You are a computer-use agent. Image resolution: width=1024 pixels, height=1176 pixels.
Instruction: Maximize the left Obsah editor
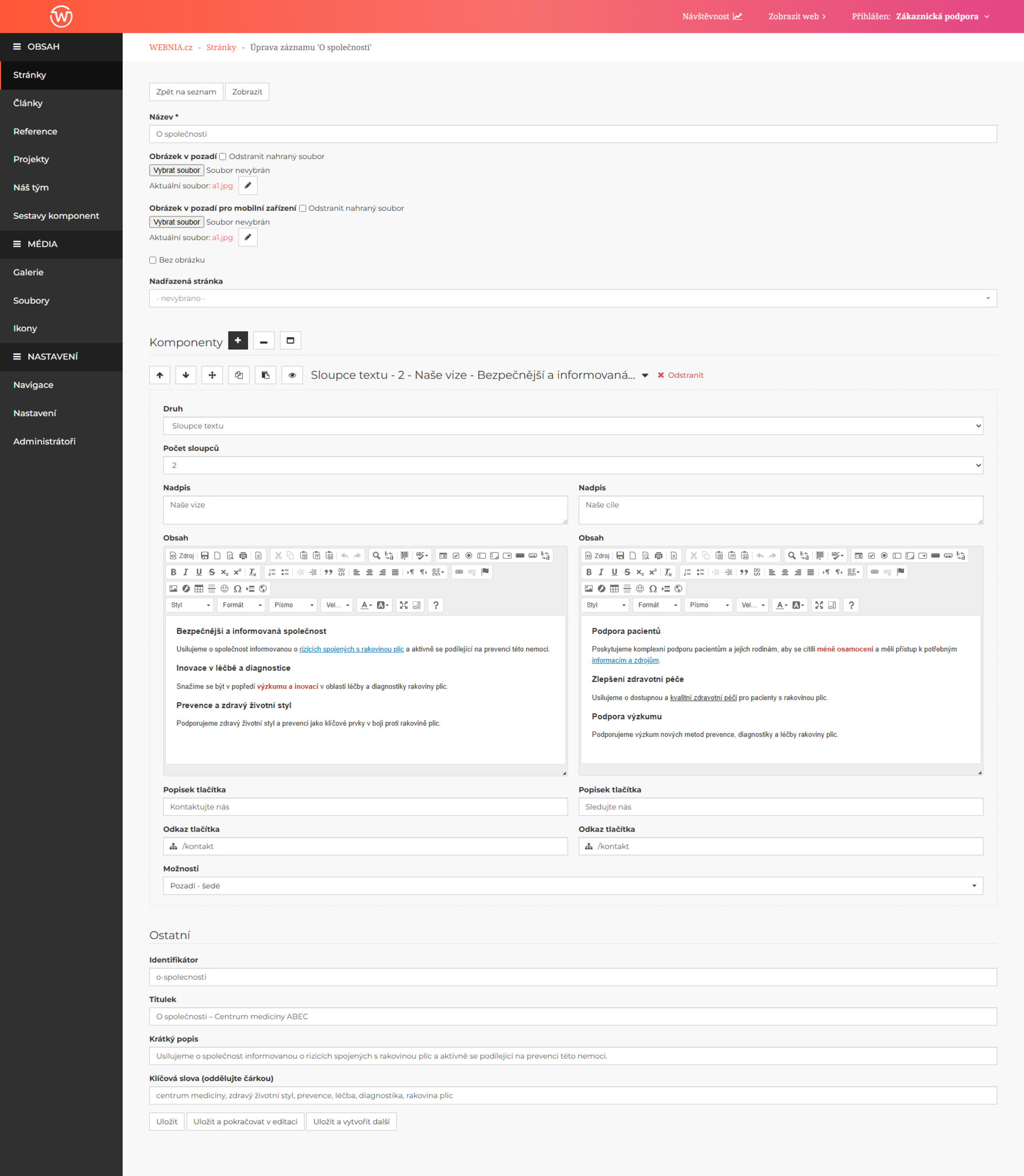404,605
